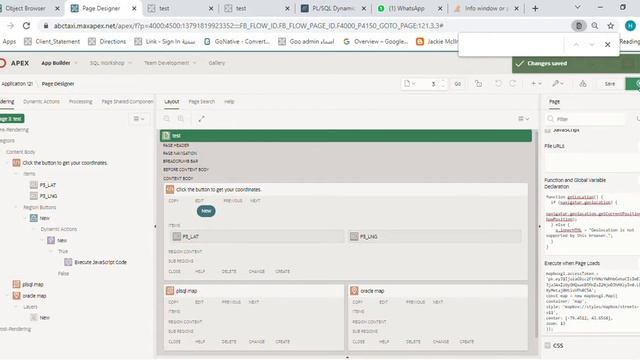The width and height of the screenshot is (640, 360).
Task: Open the page selector icon in toolbar
Action: [x=409, y=84]
